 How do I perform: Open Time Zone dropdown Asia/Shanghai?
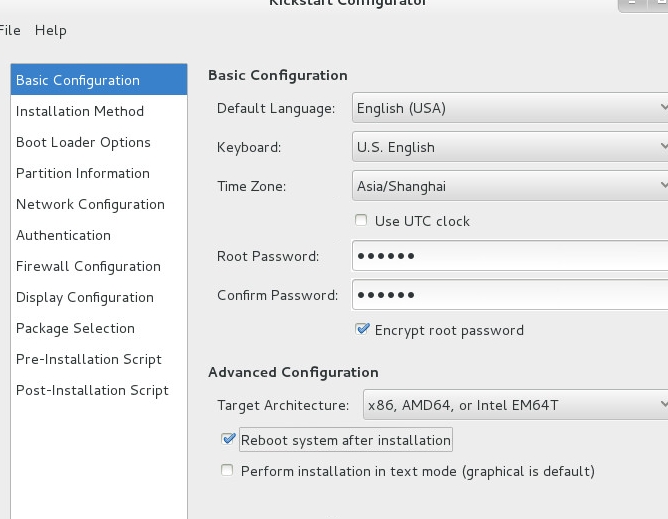510,186
